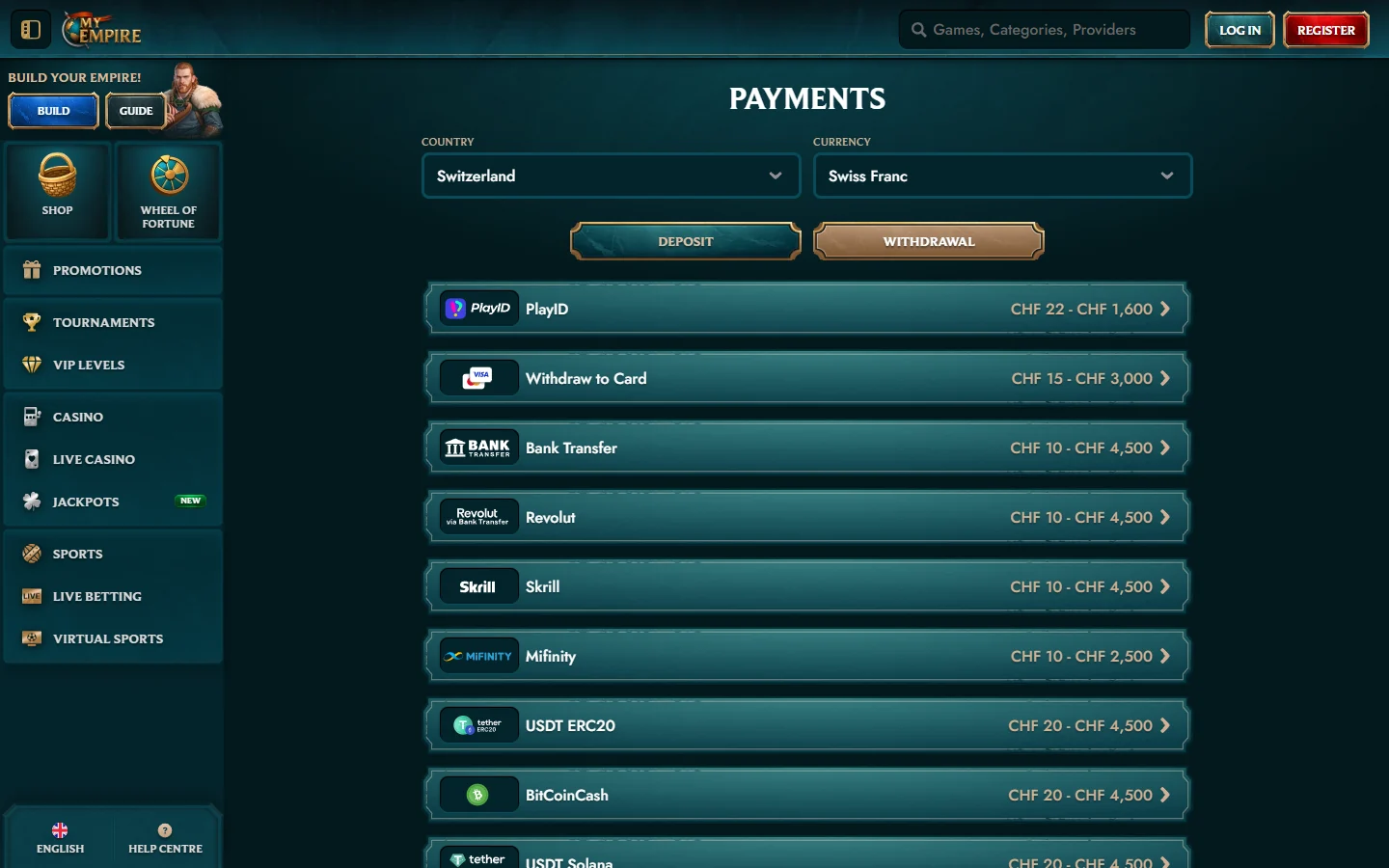Expand Skrill row chevron

pyautogui.click(x=1165, y=586)
